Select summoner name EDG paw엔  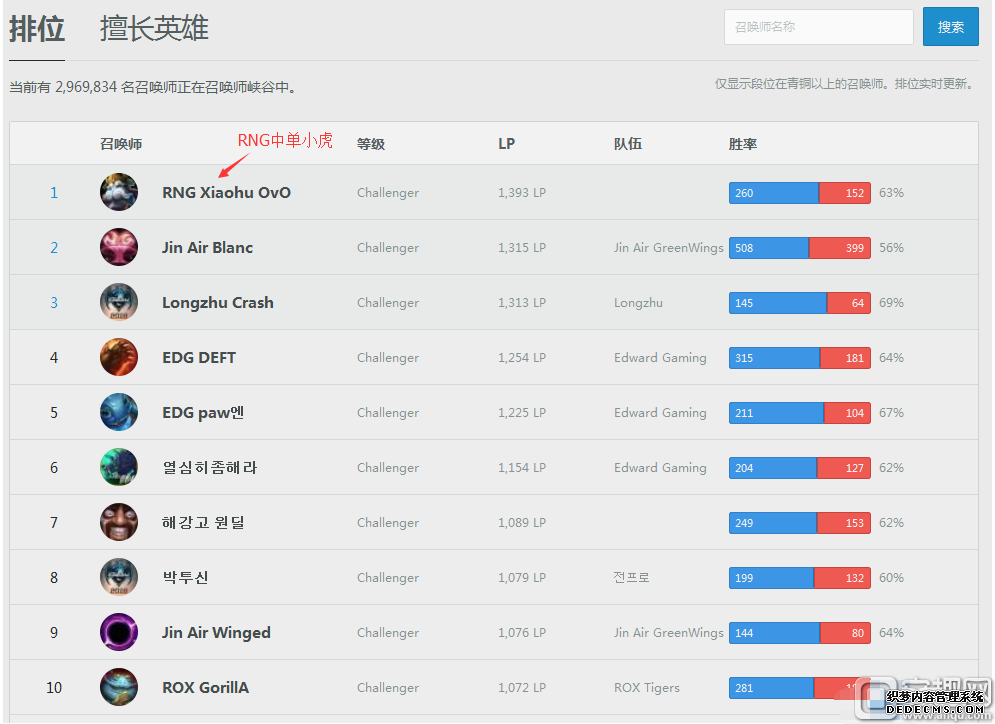[203, 412]
